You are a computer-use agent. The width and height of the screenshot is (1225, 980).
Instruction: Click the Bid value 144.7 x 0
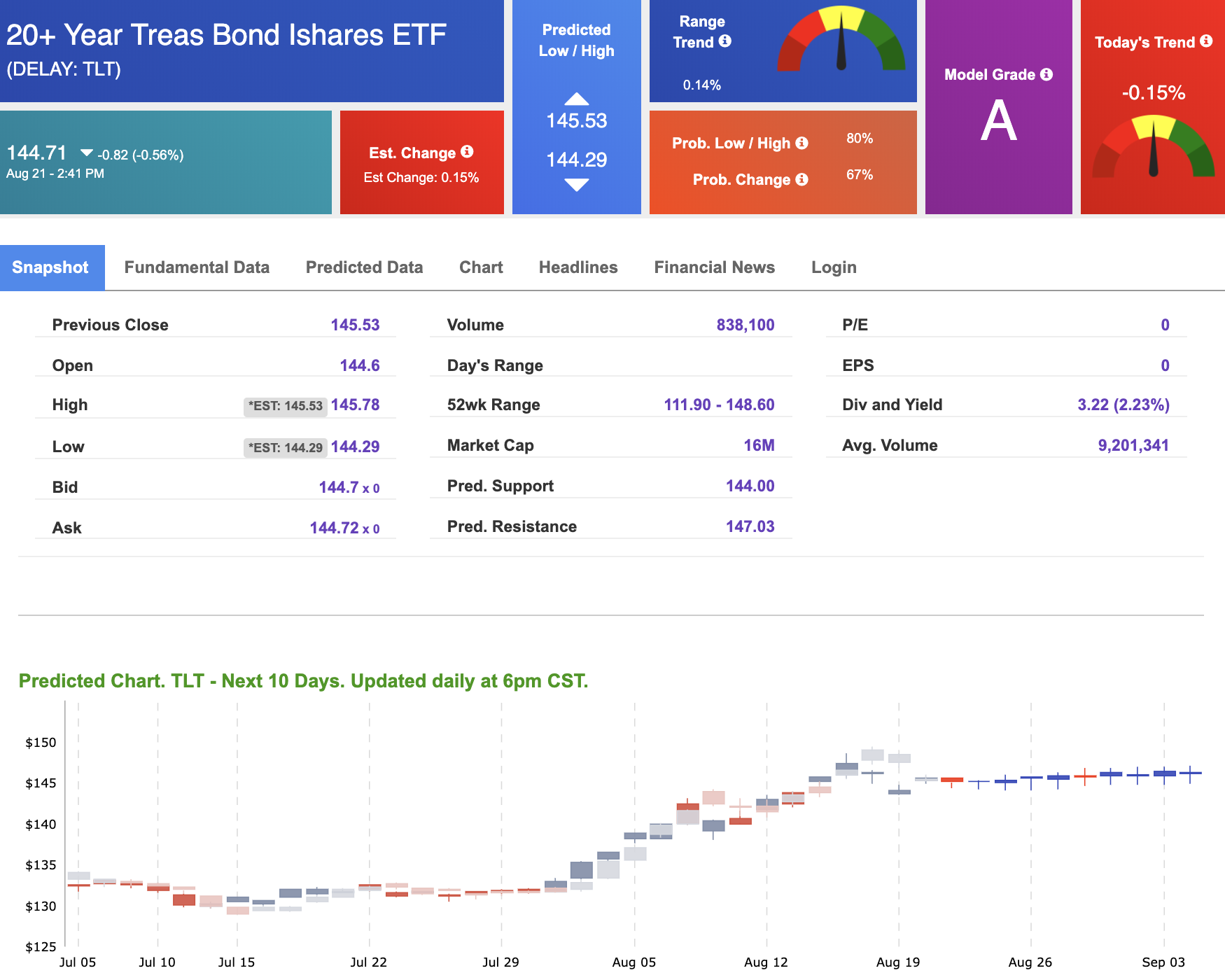point(349,487)
